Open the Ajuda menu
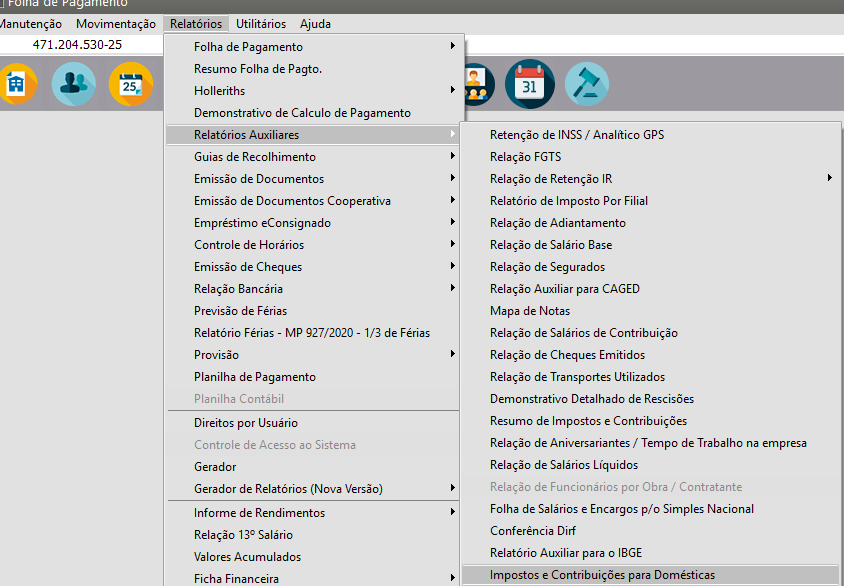844x586 pixels. [x=315, y=24]
